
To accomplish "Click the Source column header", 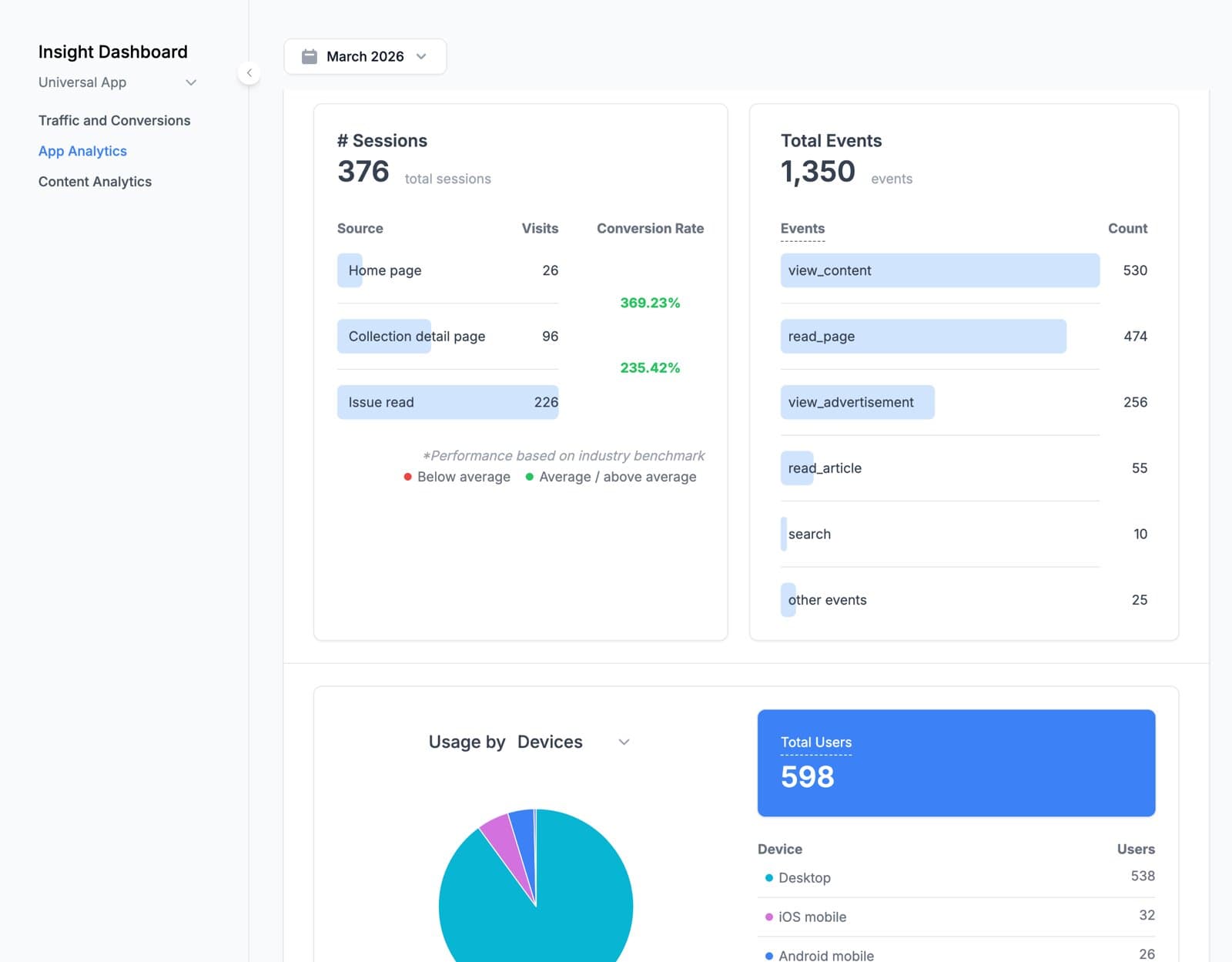I will (360, 229).
